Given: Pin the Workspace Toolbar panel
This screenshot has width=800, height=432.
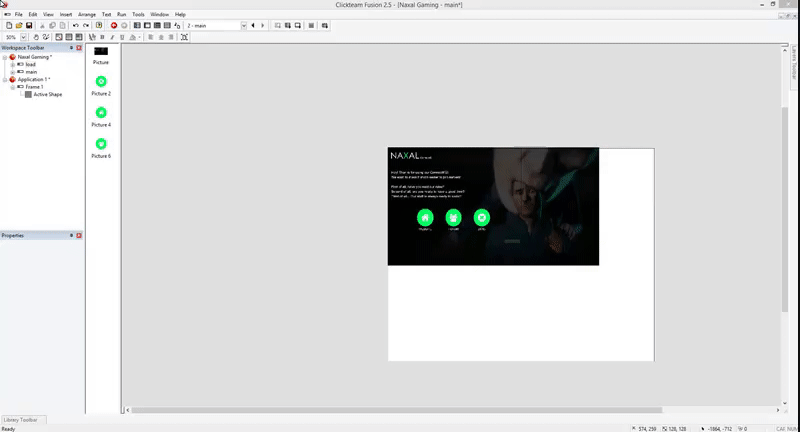Looking at the screenshot, I should (x=71, y=48).
